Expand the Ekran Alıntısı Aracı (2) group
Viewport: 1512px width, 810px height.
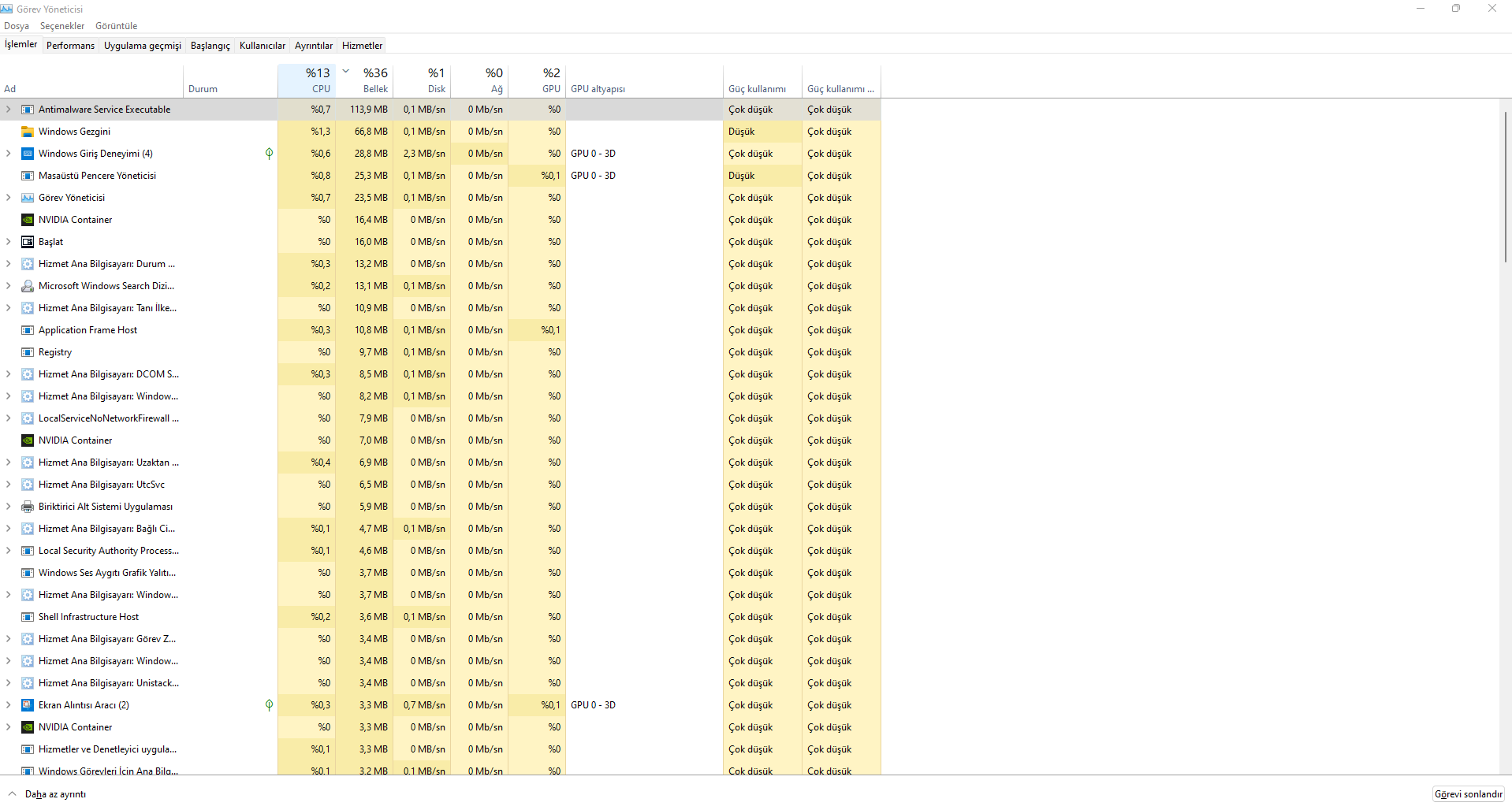click(x=9, y=705)
